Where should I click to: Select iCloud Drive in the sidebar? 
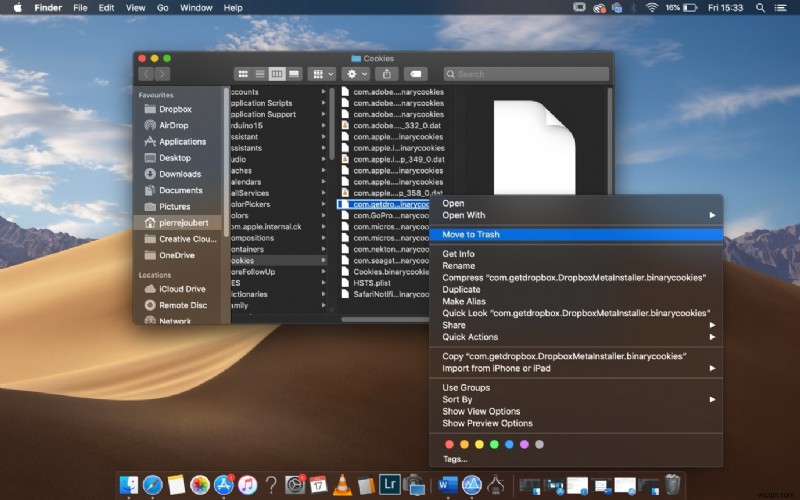178,289
